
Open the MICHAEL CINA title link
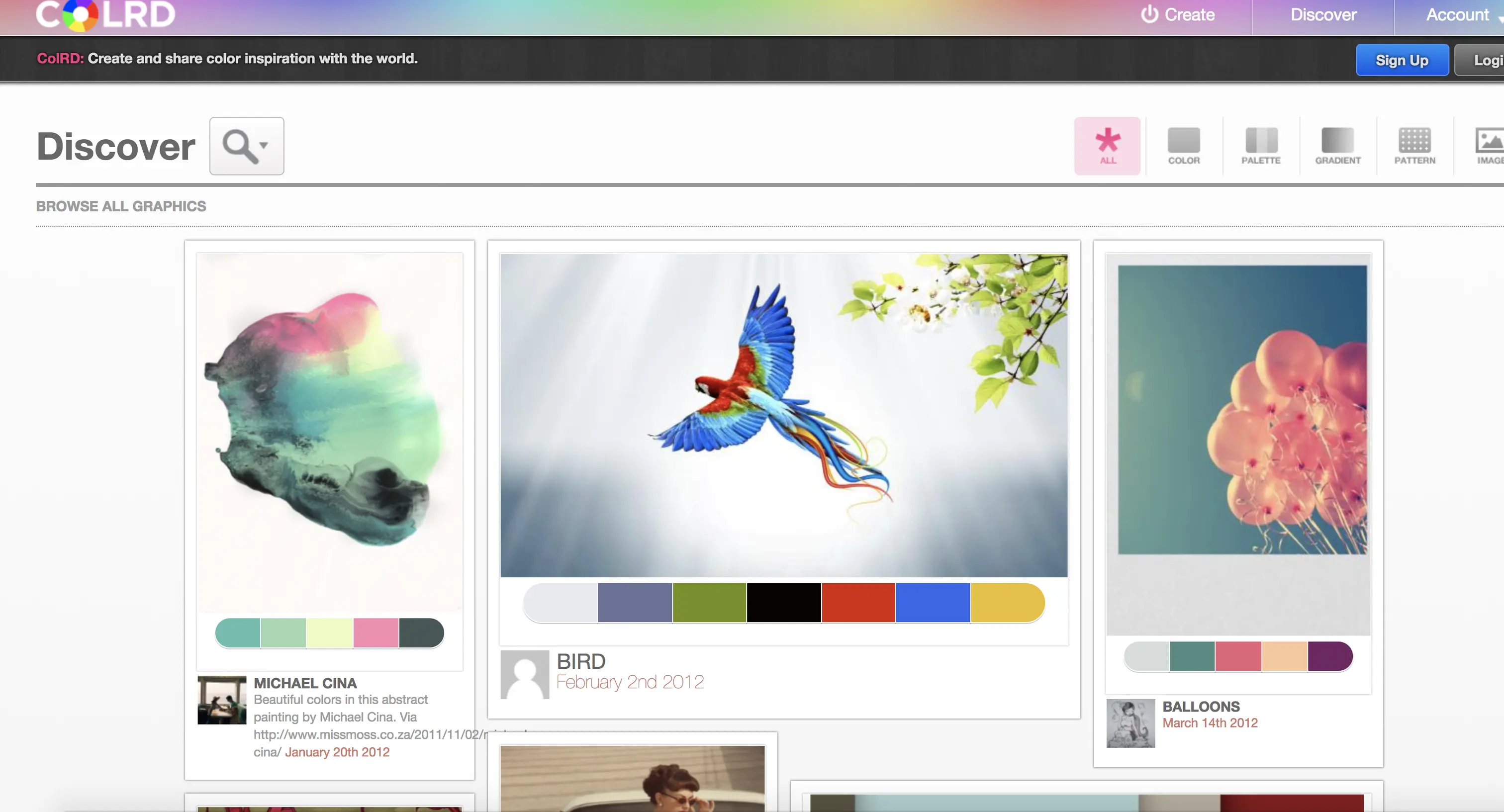click(x=305, y=683)
